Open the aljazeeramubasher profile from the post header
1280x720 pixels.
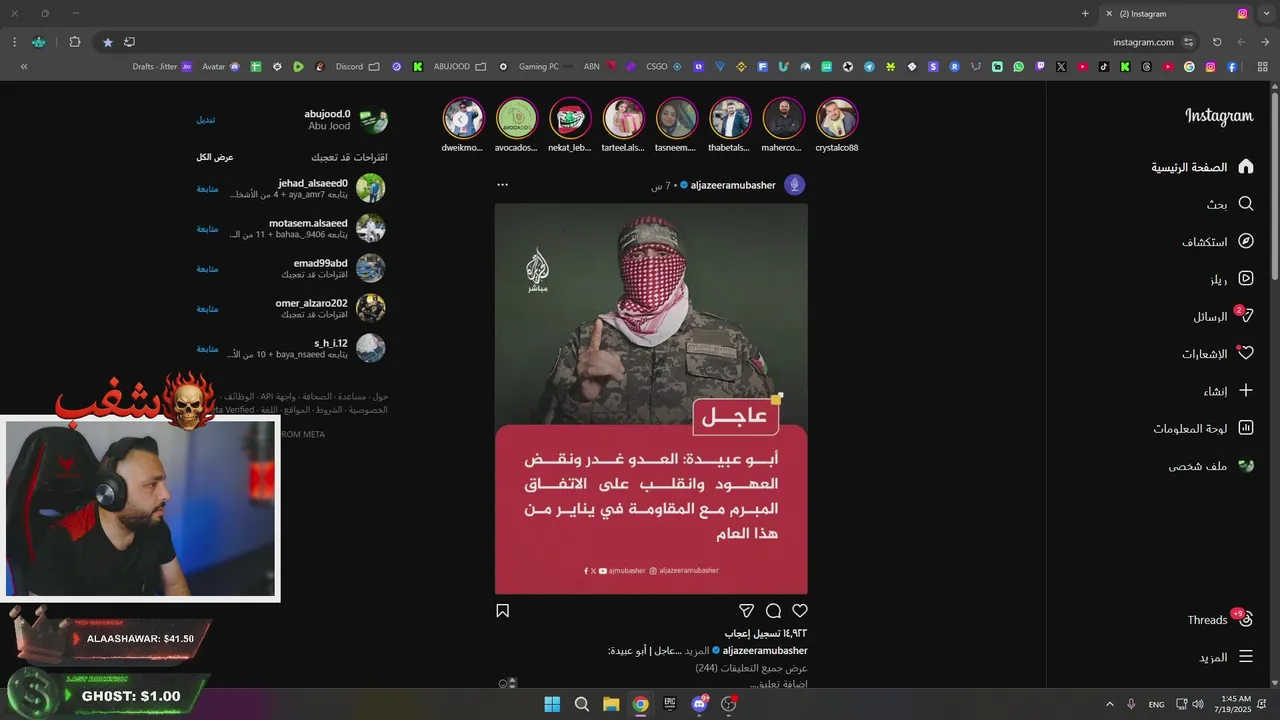pyautogui.click(x=733, y=185)
